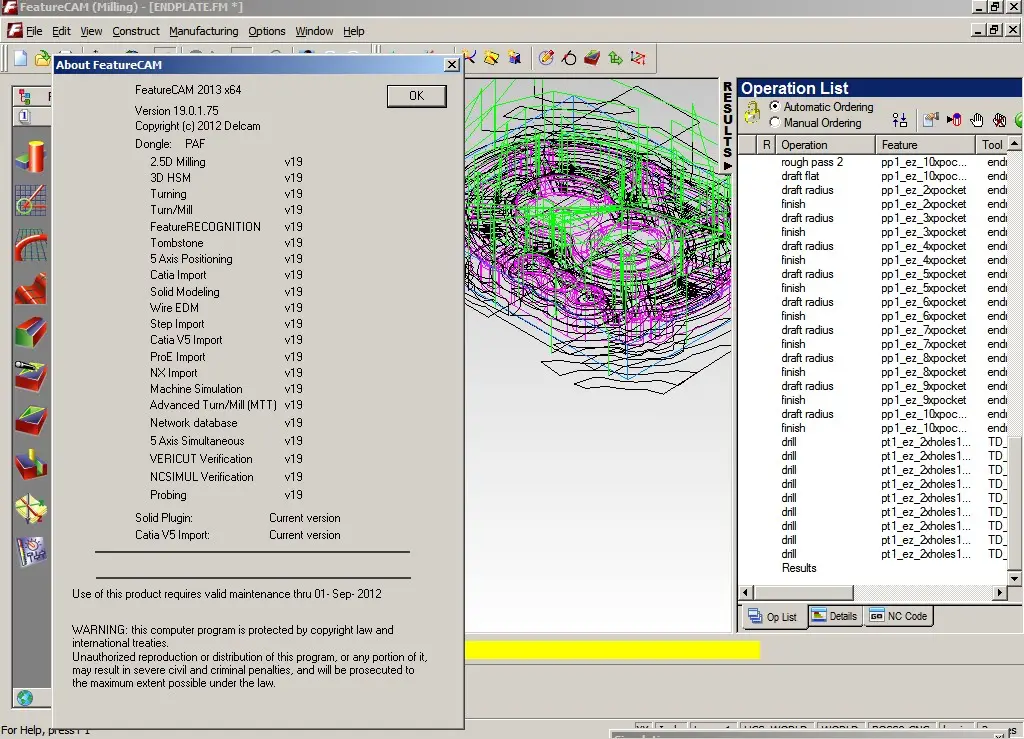Click the horizontal scroll-left arrow in Operation List
Image resolution: width=1024 pixels, height=739 pixels.
[x=746, y=592]
